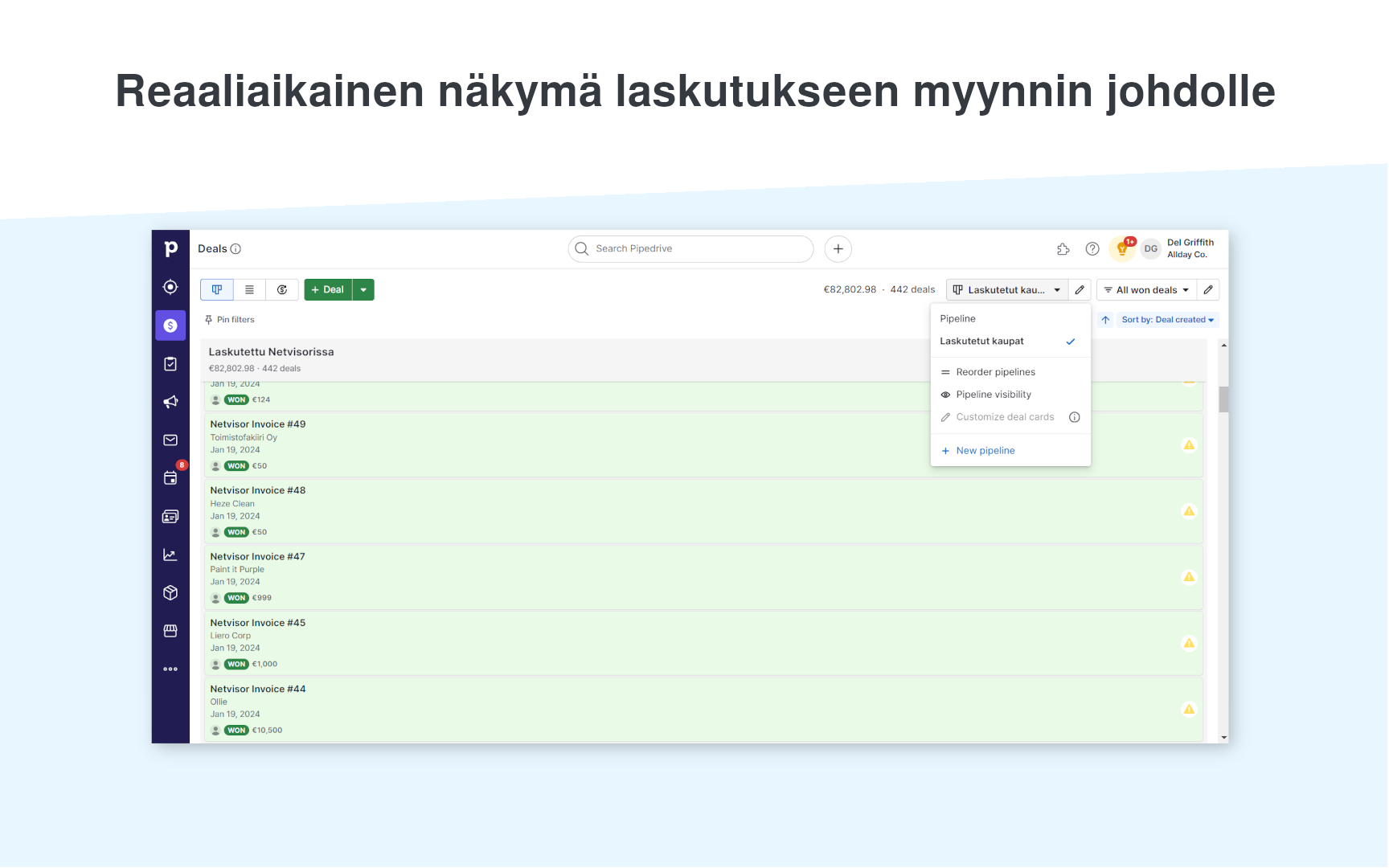
Task: Click the WON badge on Invoice #44
Action: coord(236,731)
